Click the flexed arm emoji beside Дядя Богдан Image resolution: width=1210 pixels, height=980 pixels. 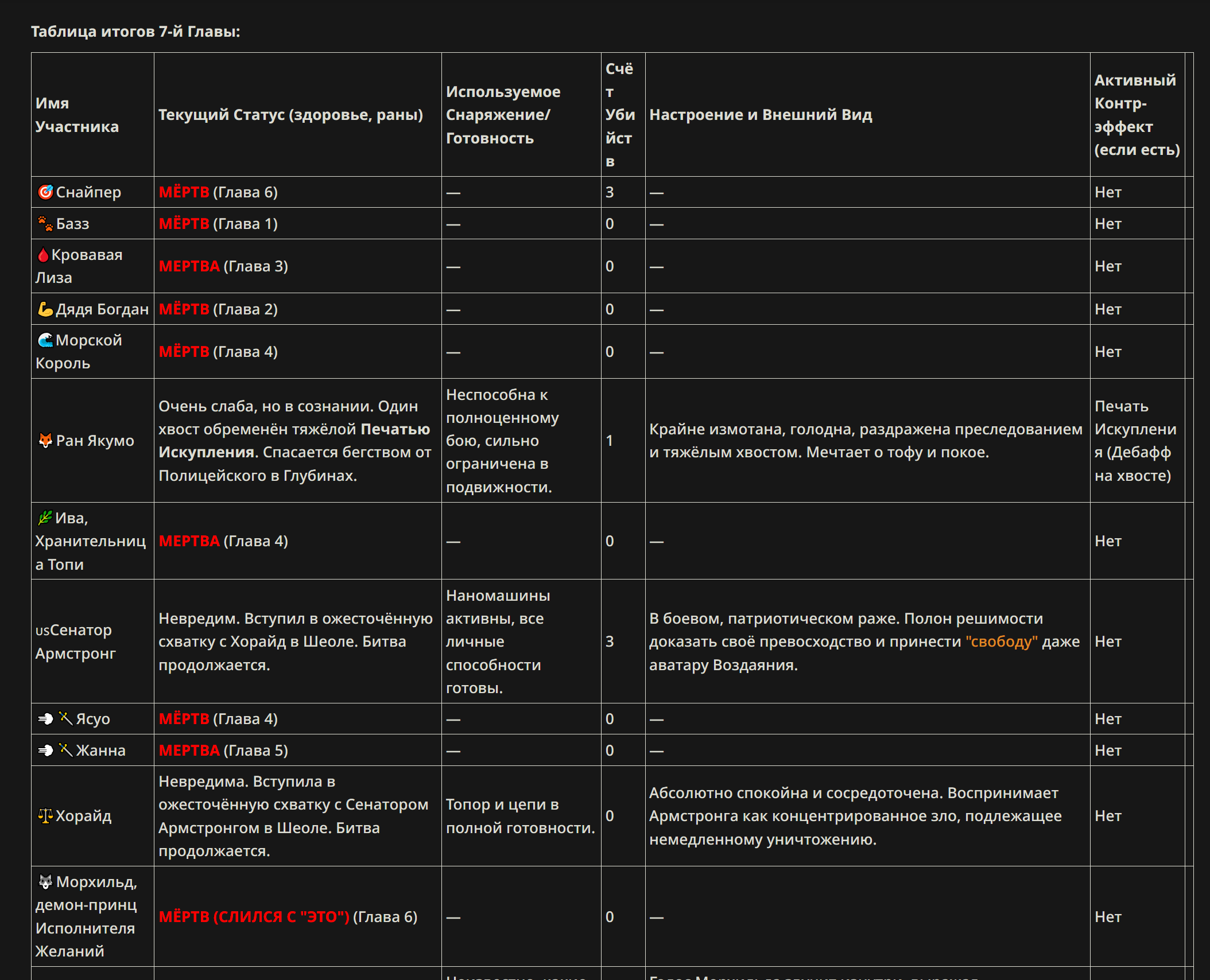point(45,309)
